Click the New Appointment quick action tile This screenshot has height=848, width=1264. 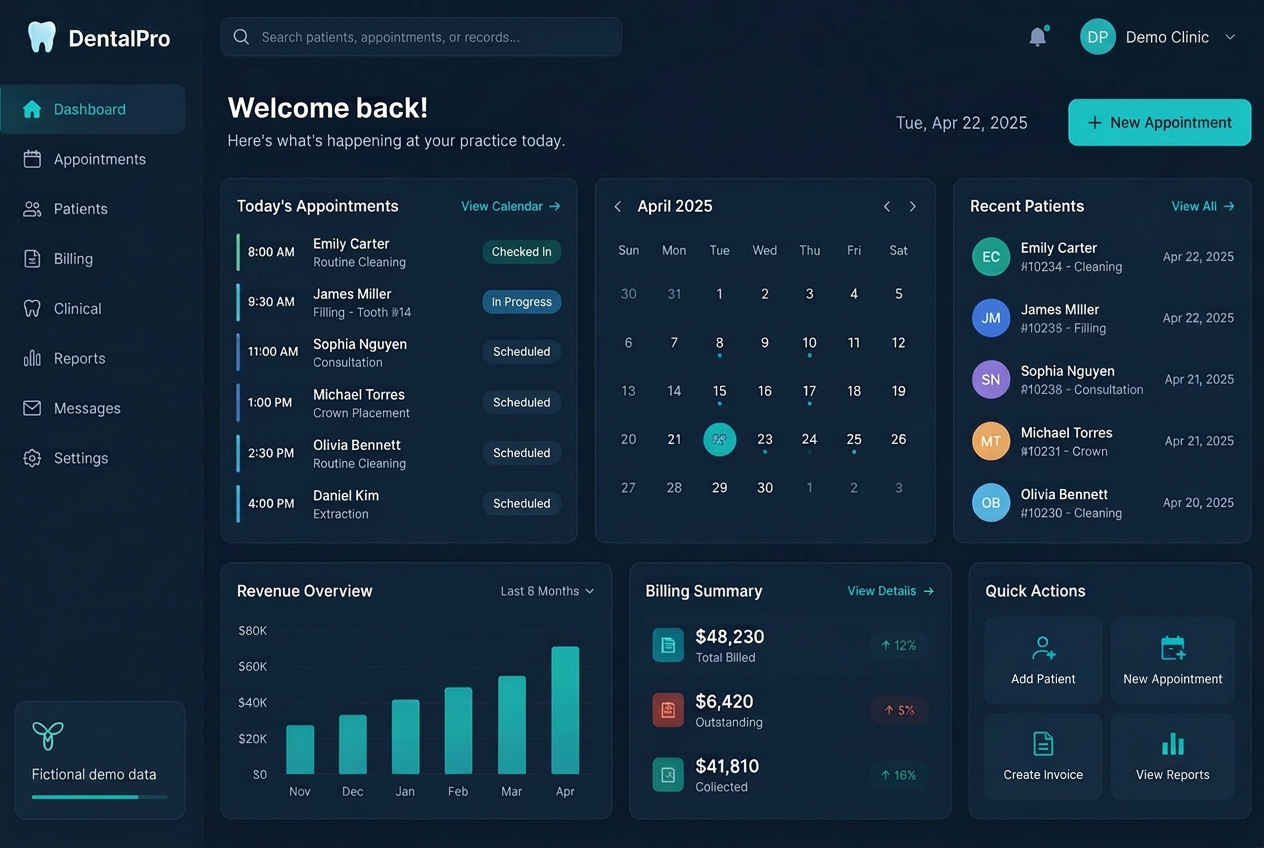[x=1172, y=661]
